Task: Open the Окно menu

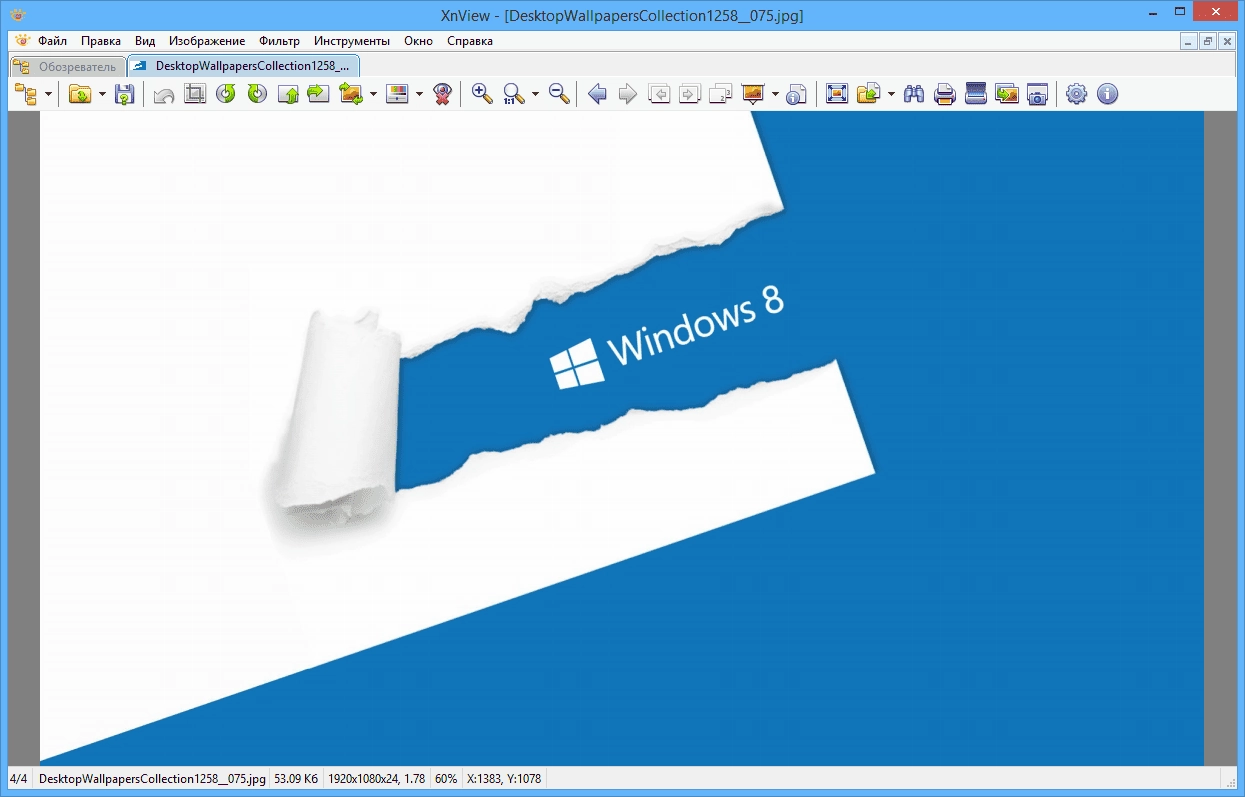Action: pyautogui.click(x=419, y=41)
